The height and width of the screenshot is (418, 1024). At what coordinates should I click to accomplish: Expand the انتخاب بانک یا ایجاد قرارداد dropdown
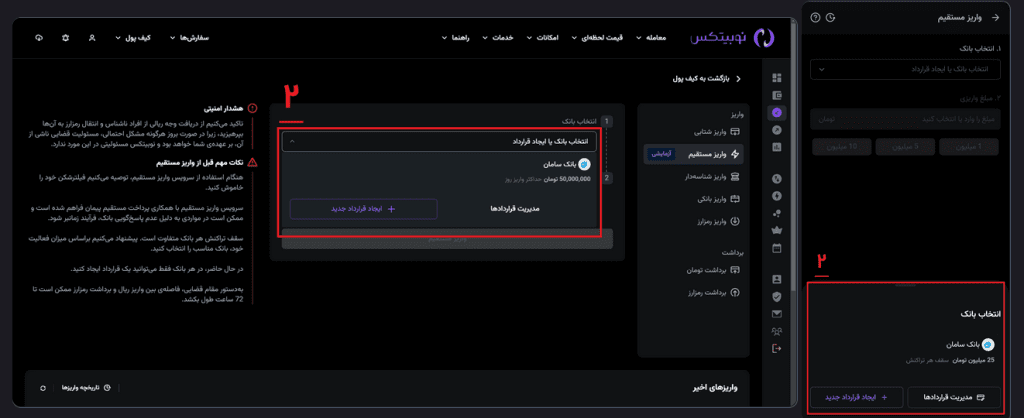[x=440, y=142]
